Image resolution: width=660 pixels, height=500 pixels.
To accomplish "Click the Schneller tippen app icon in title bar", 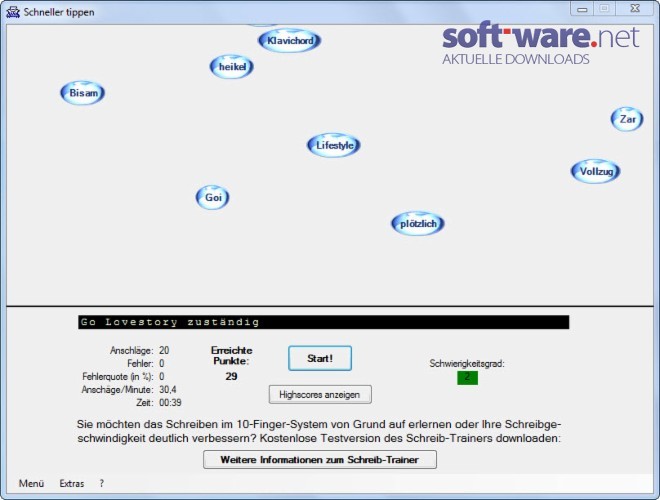I will (x=13, y=12).
